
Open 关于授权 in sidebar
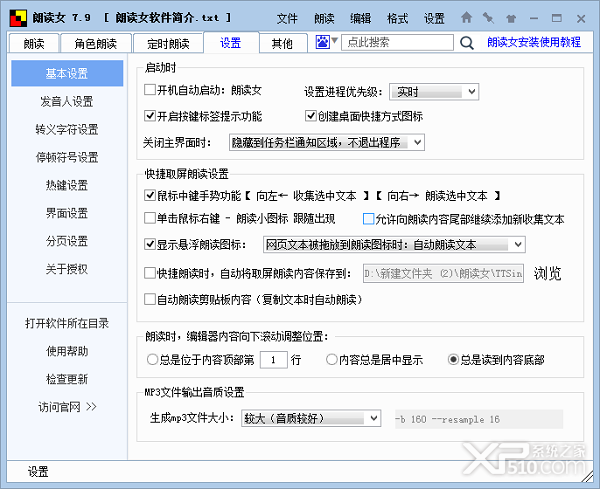67,269
